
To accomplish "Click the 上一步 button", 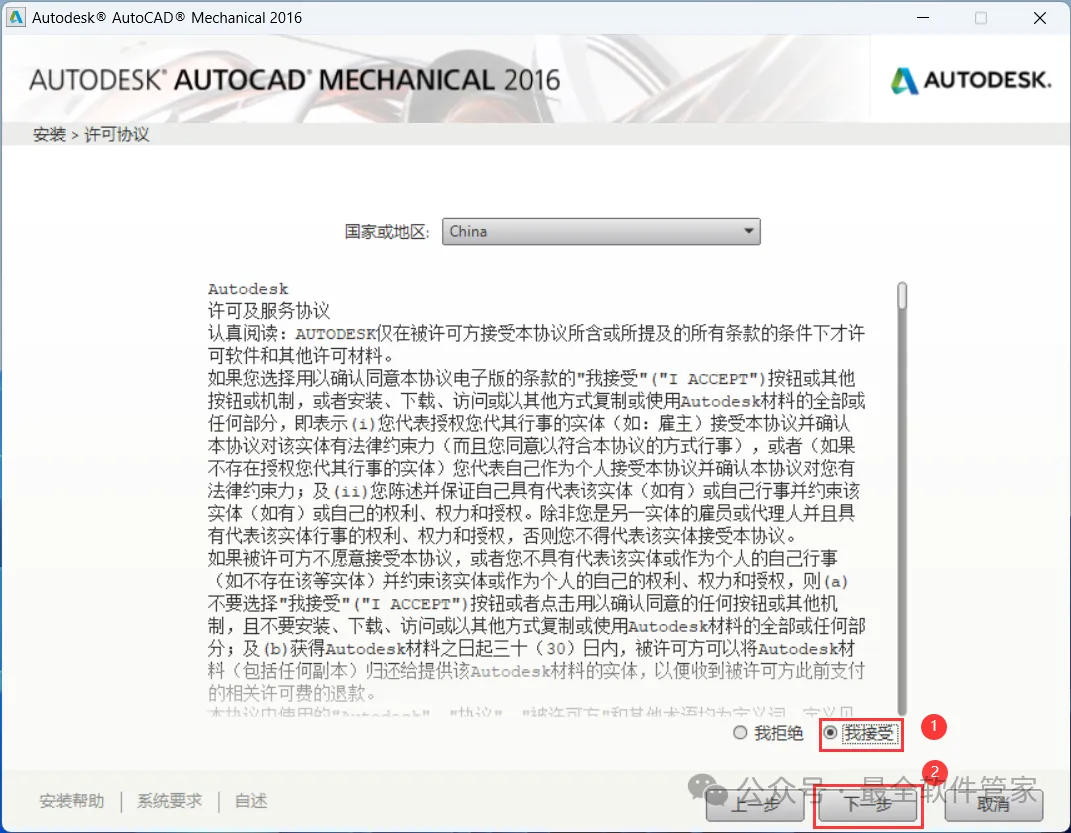I will pos(755,804).
